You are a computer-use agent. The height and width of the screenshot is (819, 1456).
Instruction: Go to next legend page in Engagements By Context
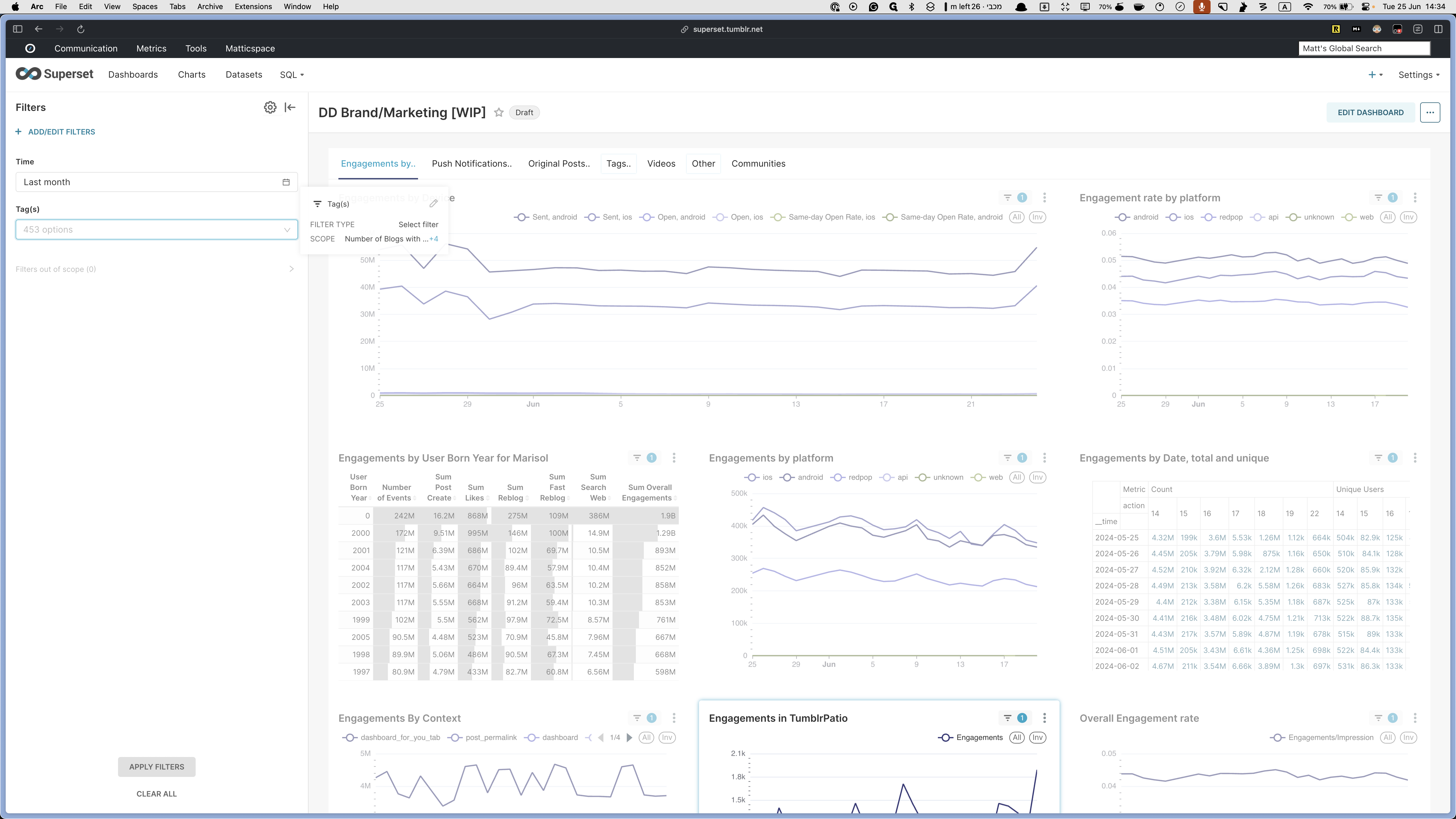pyautogui.click(x=629, y=738)
